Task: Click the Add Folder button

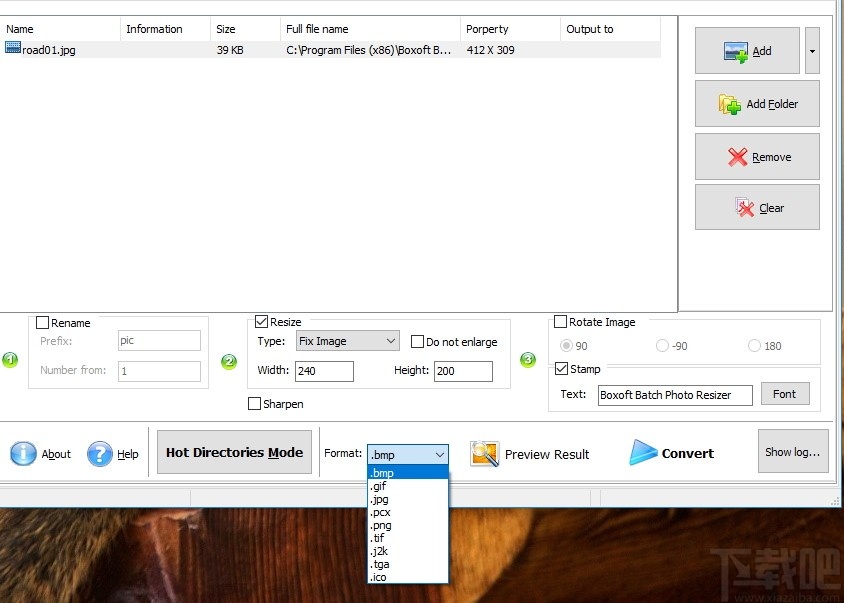Action: (x=757, y=104)
